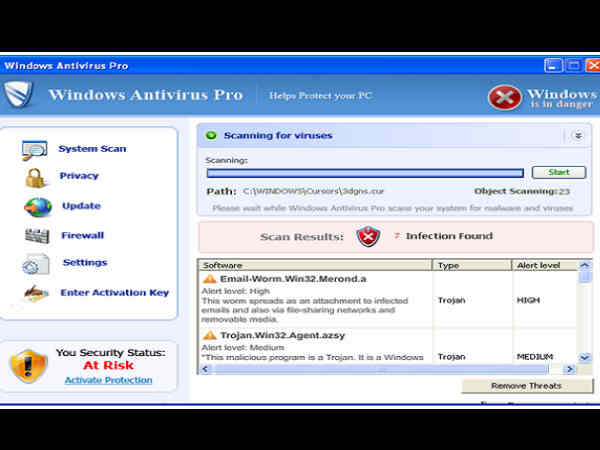The height and width of the screenshot is (450, 600).
Task: Click the threat list scroll left arrow
Action: [x=205, y=369]
